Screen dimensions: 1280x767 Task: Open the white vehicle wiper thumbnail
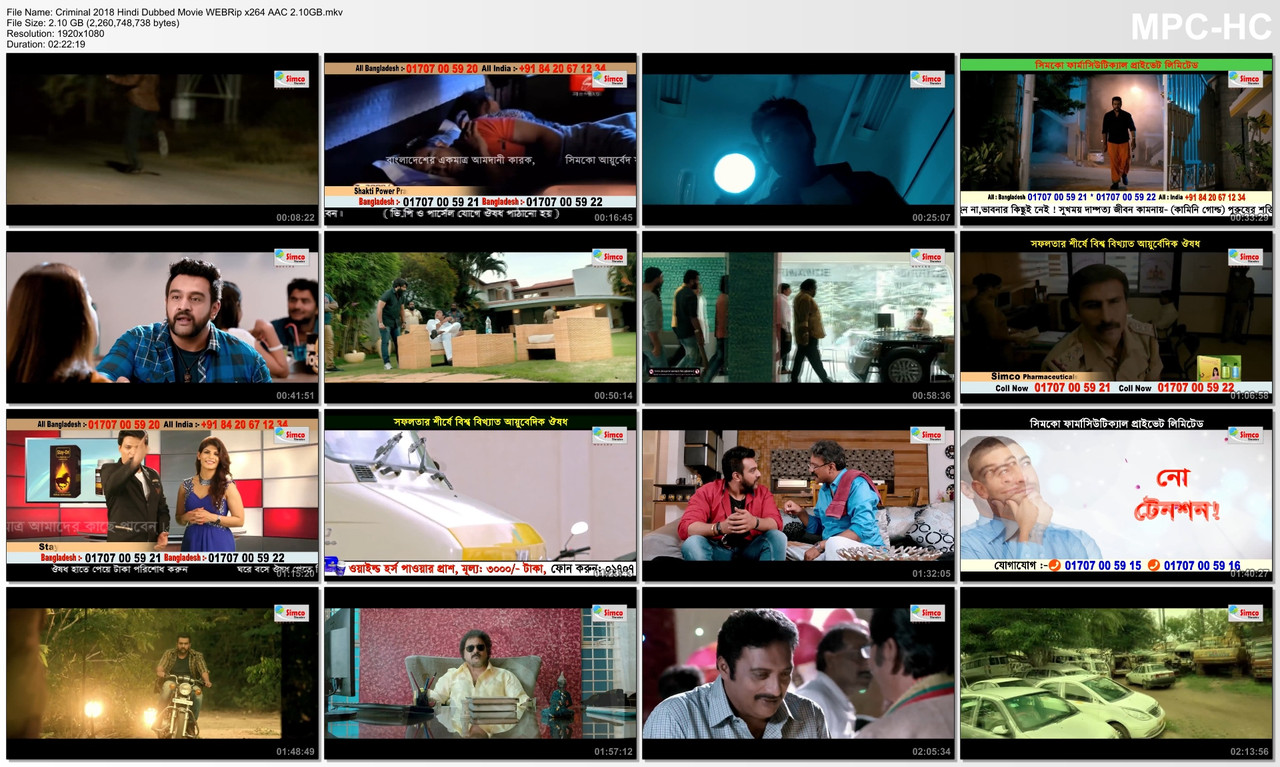(x=480, y=495)
